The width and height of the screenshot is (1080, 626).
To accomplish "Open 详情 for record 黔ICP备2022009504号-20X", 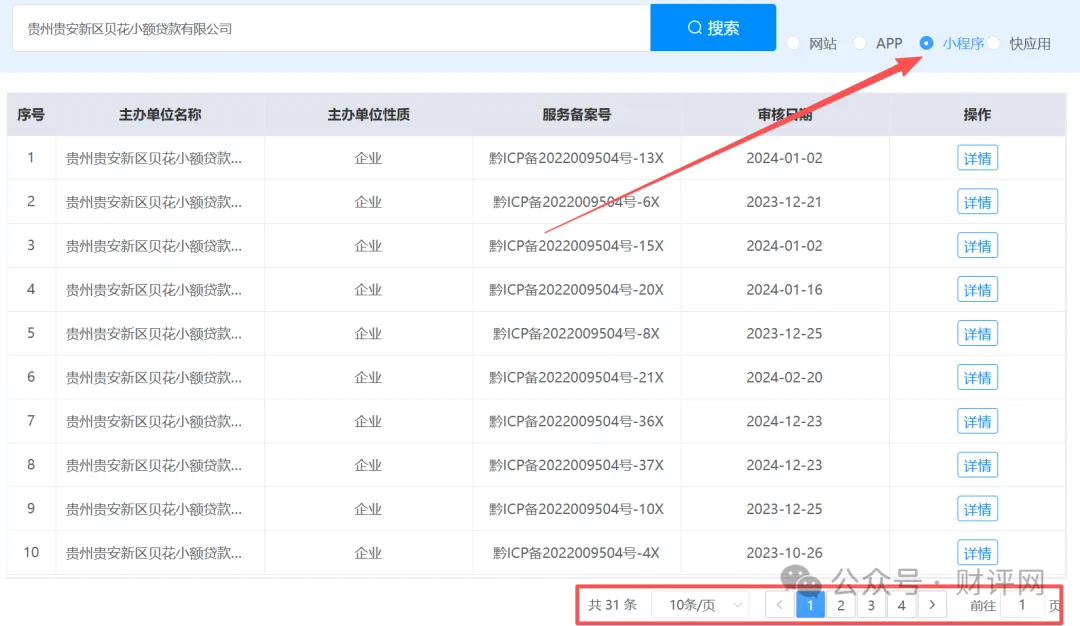I will coord(977,290).
